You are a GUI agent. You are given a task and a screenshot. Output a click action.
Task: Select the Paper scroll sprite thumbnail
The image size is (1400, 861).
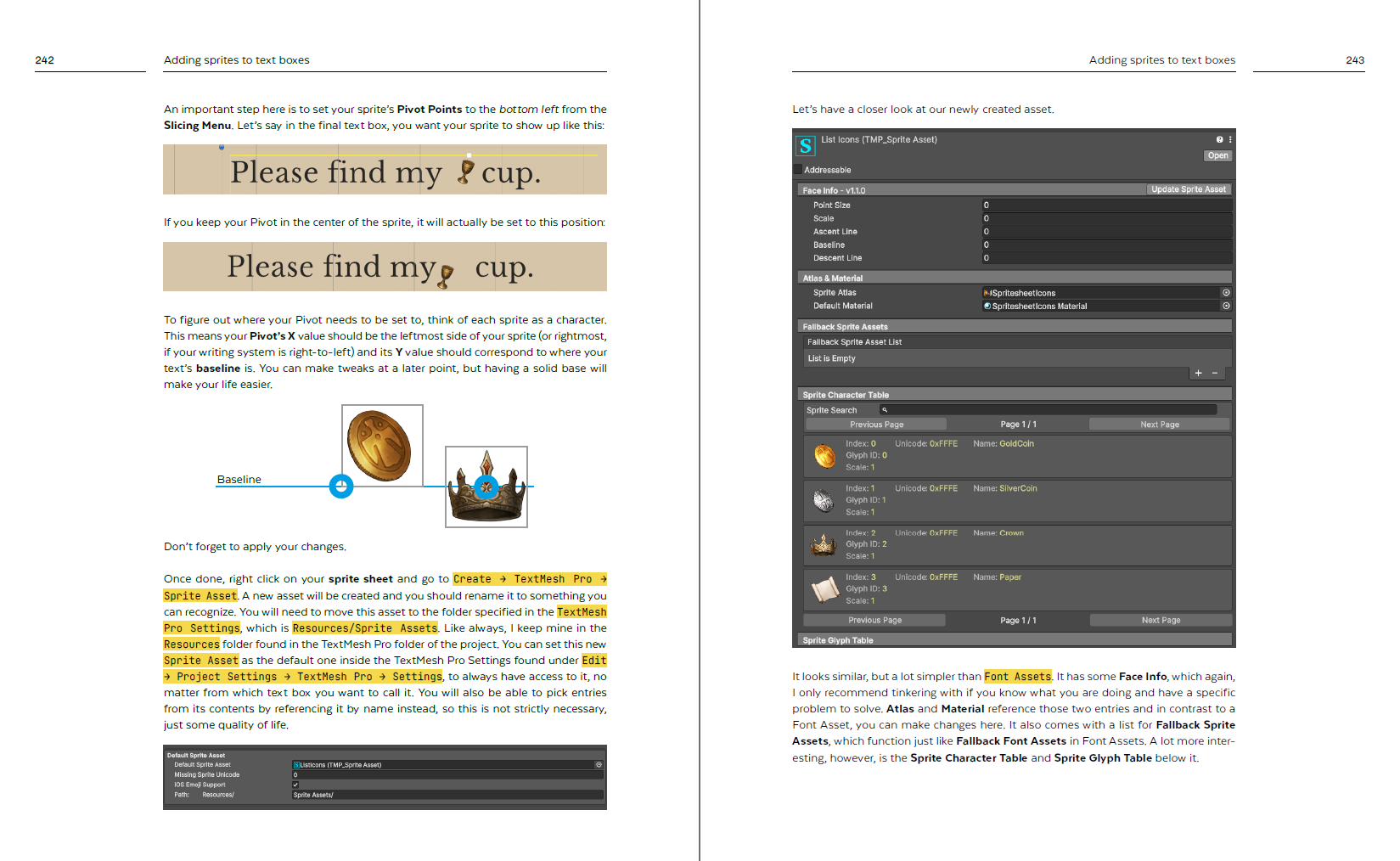click(824, 588)
